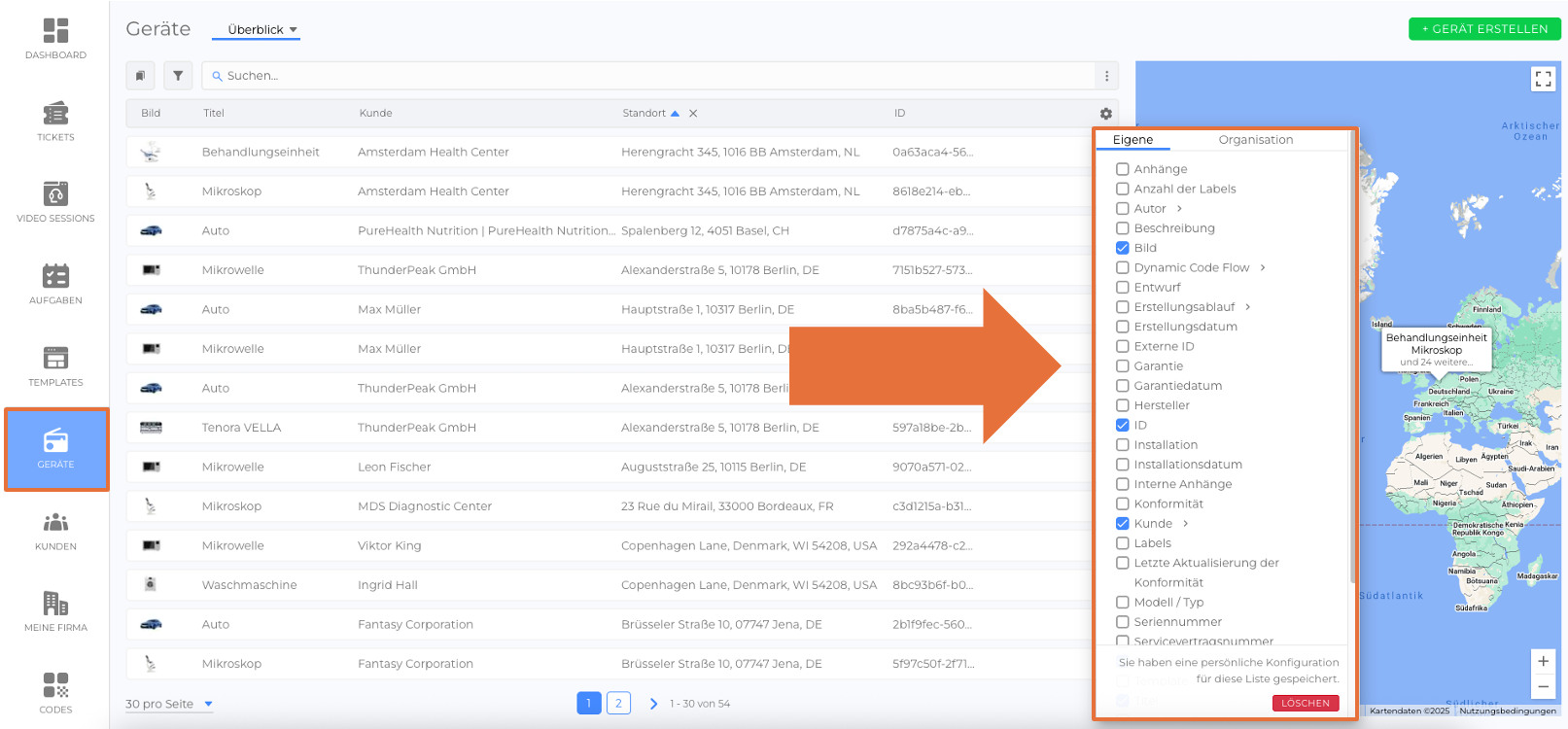1568x729 pixels.
Task: Open the Überblick view dropdown
Action: coord(261,30)
